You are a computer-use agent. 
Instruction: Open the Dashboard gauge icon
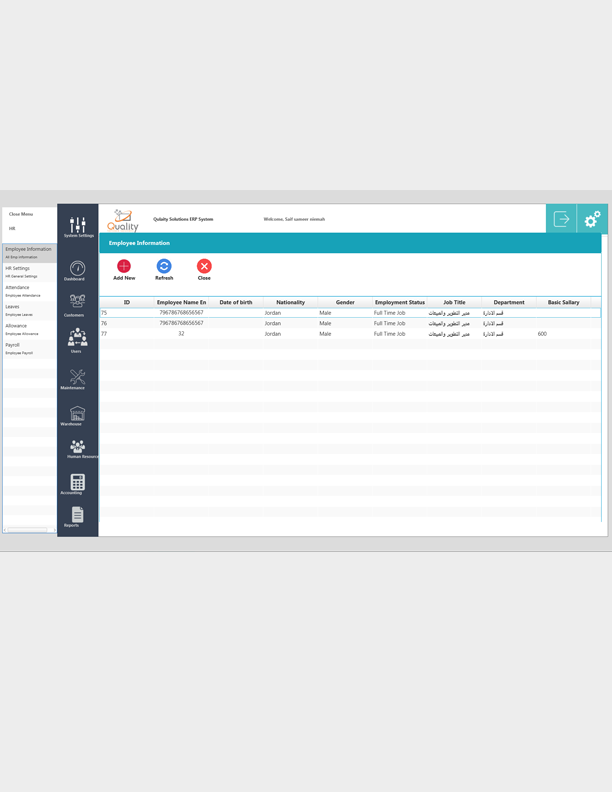click(x=77, y=268)
